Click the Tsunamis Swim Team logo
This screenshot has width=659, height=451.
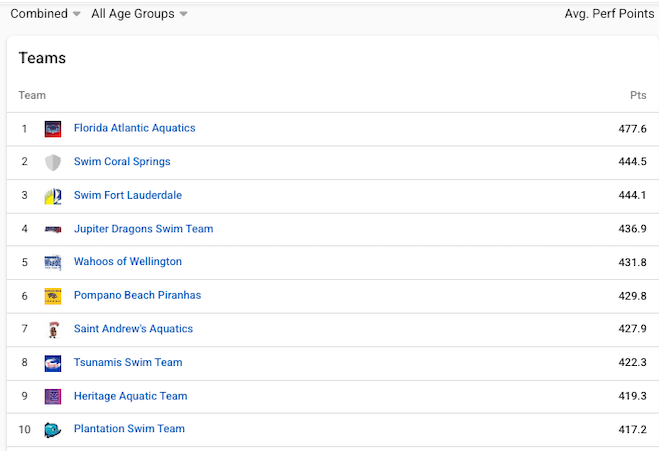(53, 363)
